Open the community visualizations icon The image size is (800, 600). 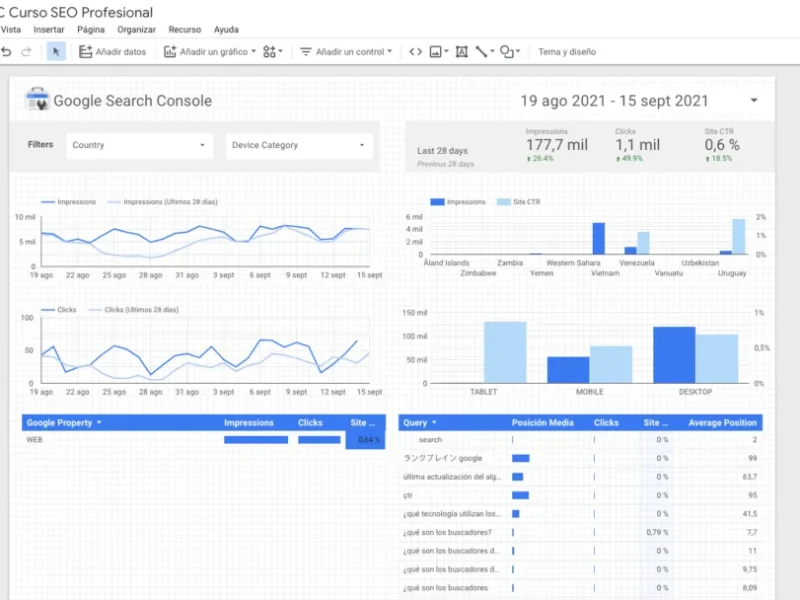click(x=269, y=52)
